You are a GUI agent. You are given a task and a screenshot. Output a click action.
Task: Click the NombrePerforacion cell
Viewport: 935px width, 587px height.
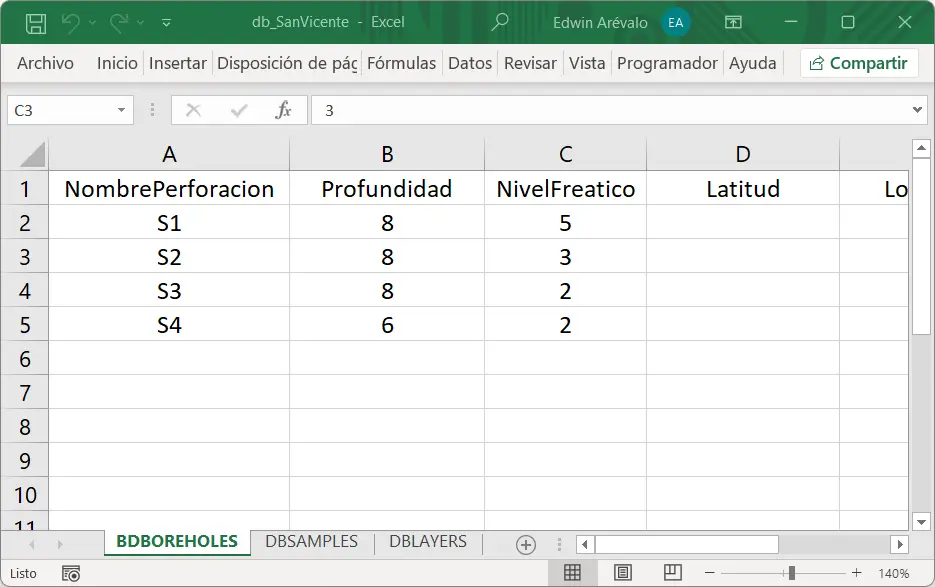(169, 189)
